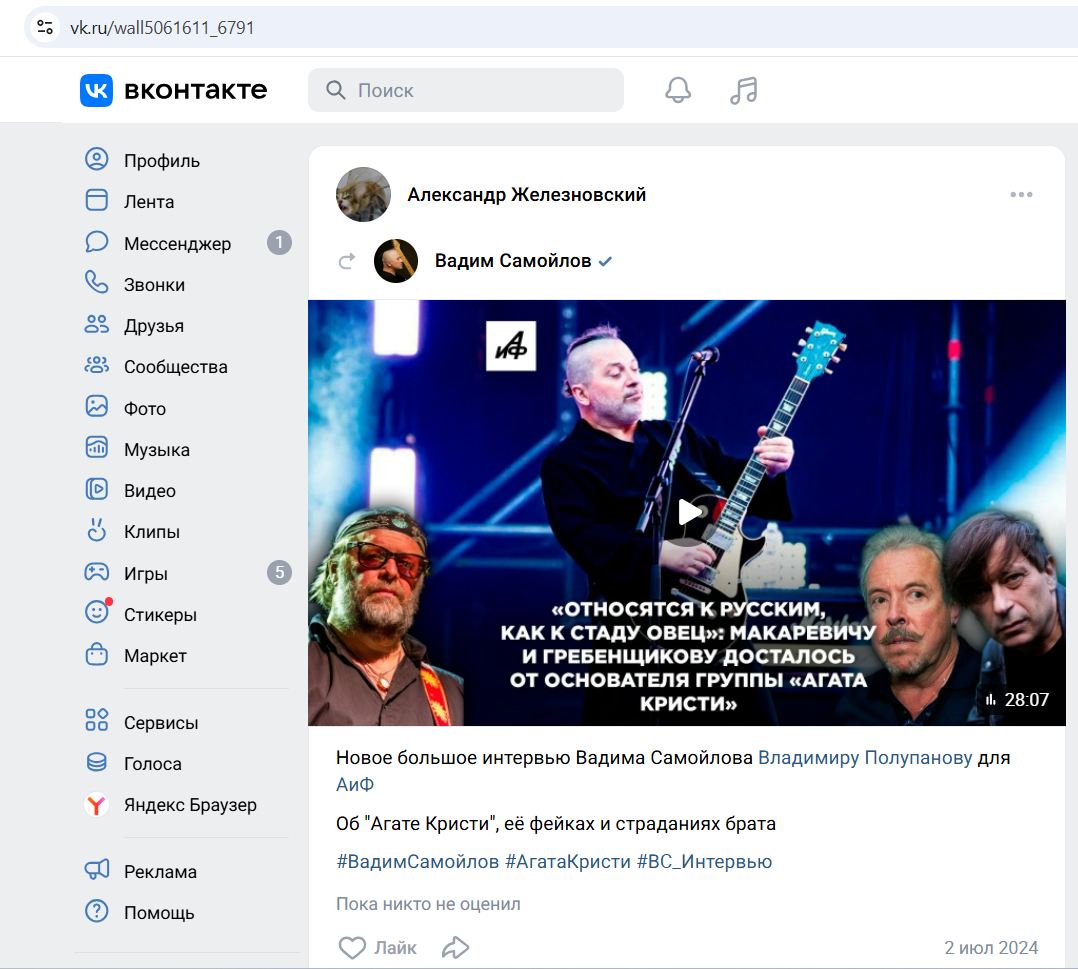Play the video in the post
This screenshot has height=969, width=1078.
(688, 512)
